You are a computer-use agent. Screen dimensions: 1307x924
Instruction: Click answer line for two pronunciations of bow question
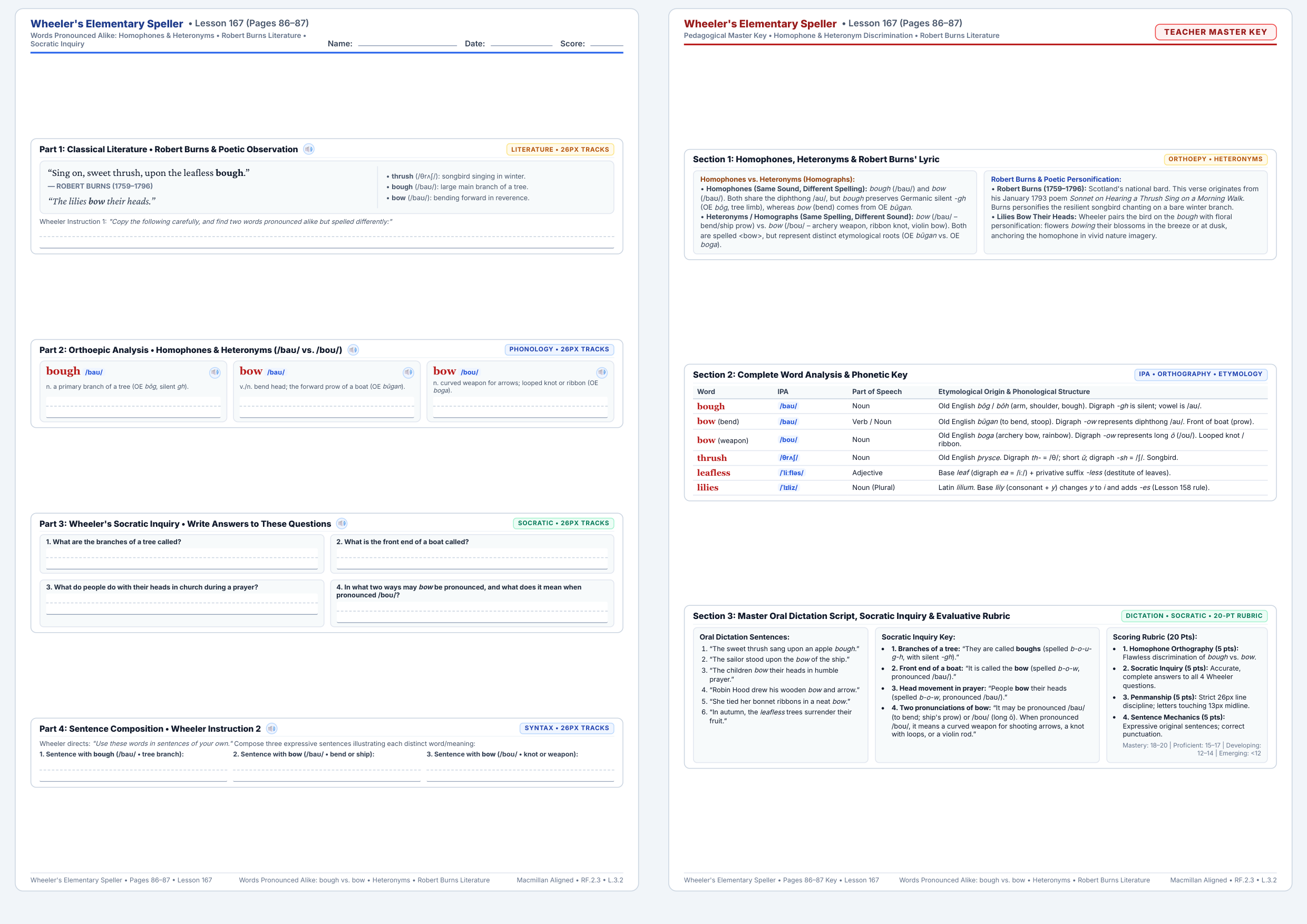click(472, 612)
